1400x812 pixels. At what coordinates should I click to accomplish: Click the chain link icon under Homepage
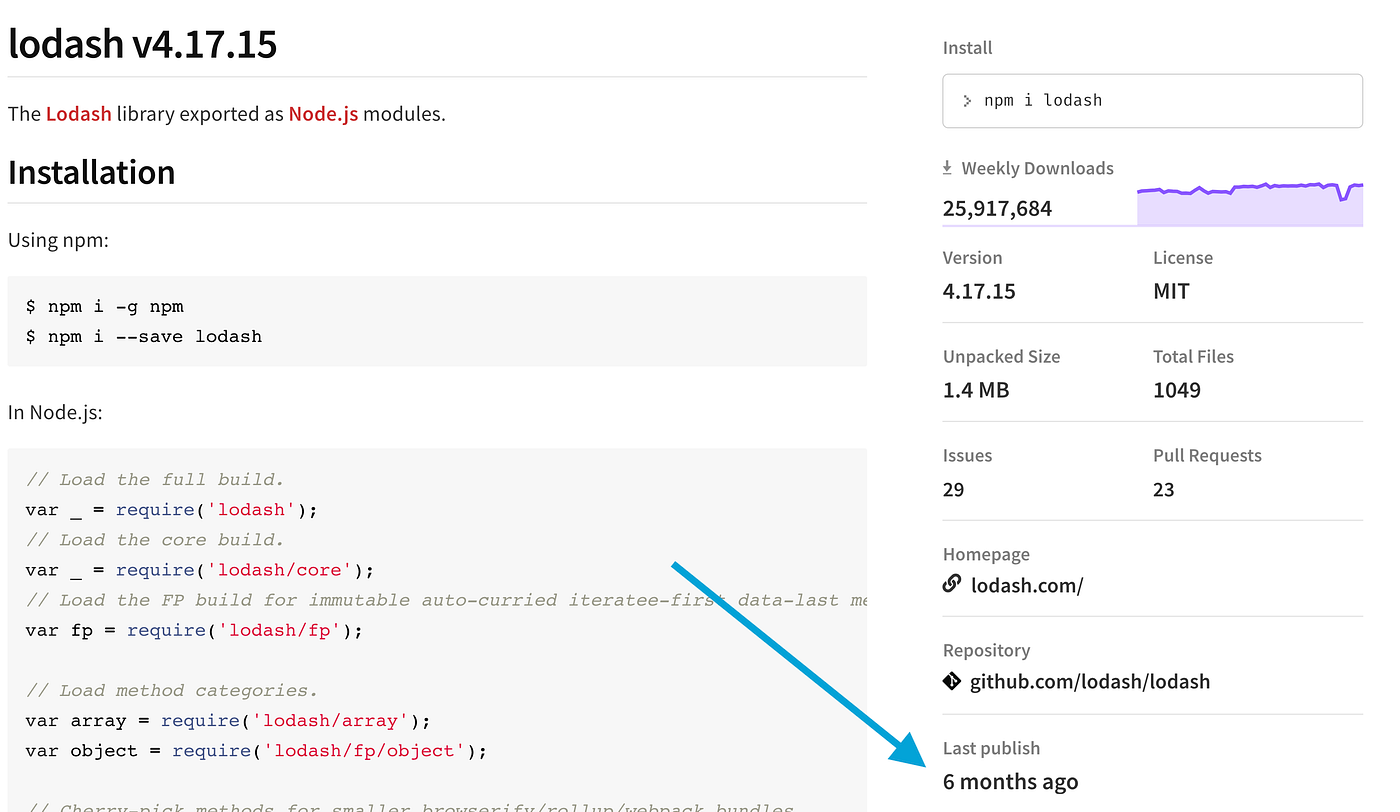[952, 584]
